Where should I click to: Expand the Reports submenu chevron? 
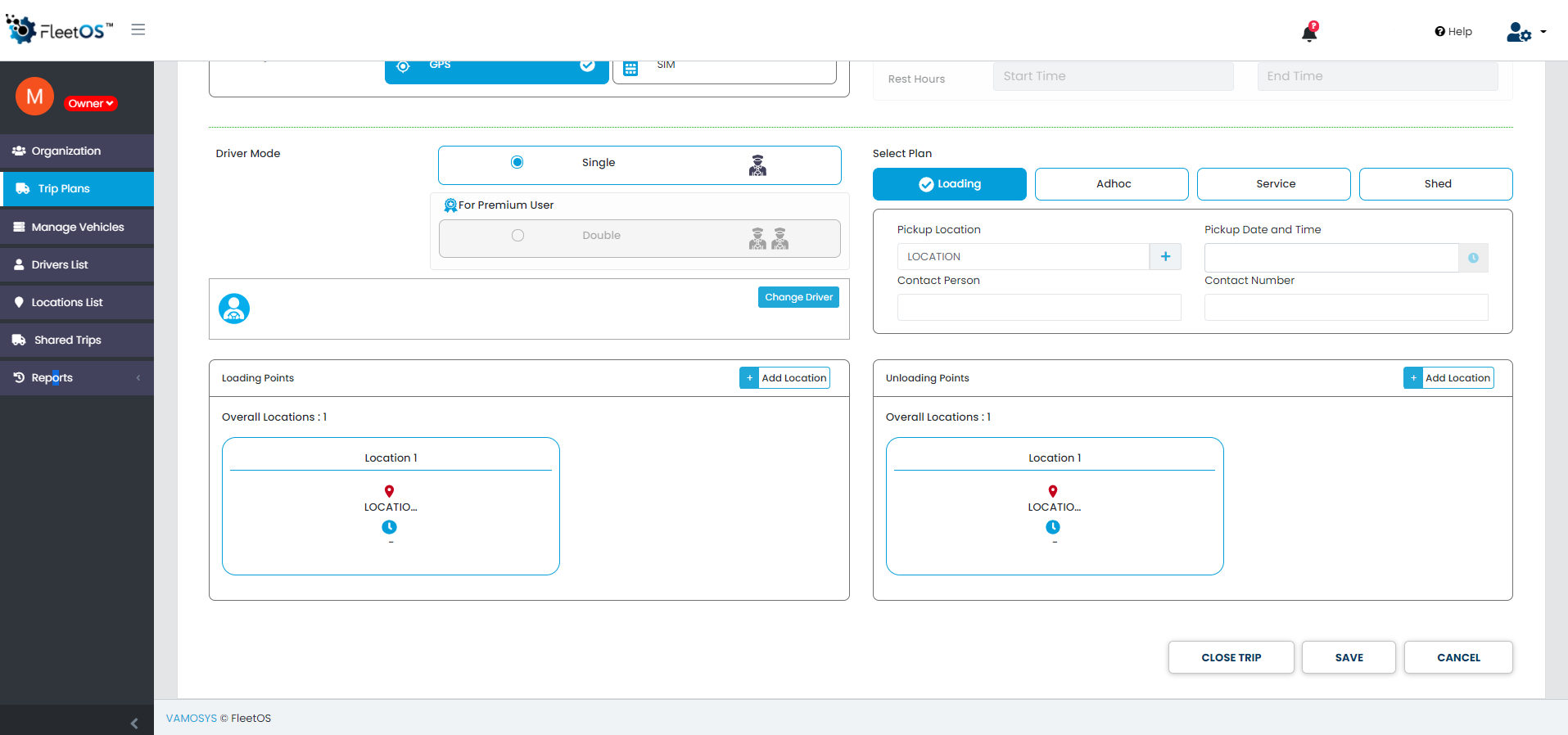(x=138, y=377)
